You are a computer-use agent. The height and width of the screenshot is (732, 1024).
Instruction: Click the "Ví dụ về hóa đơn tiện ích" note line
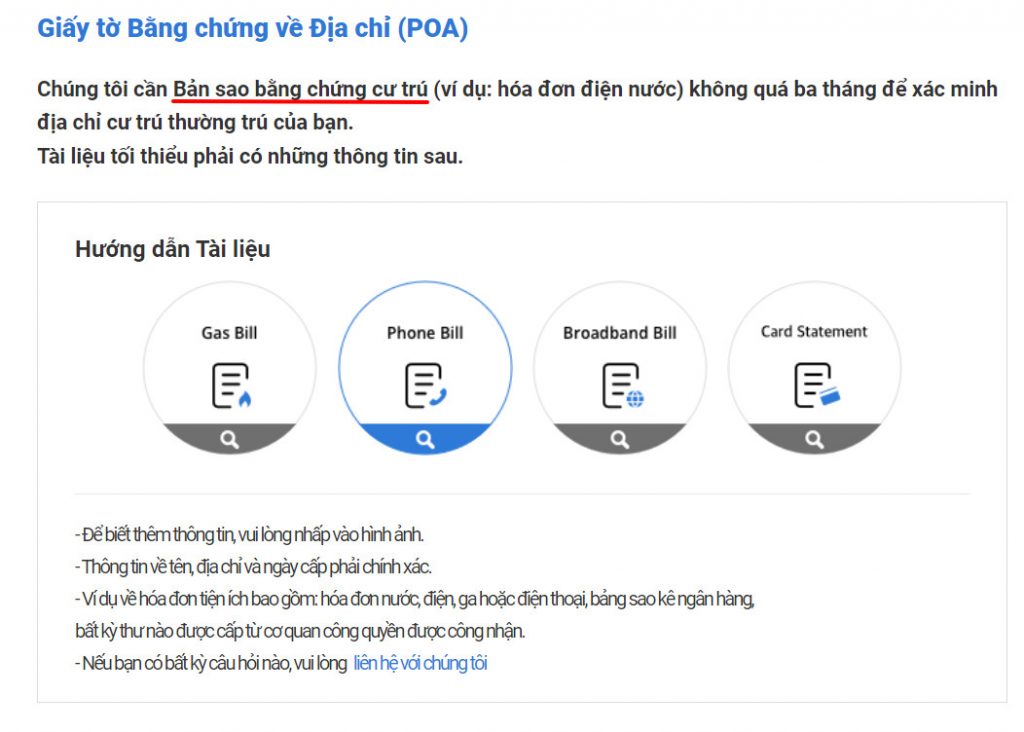point(415,599)
